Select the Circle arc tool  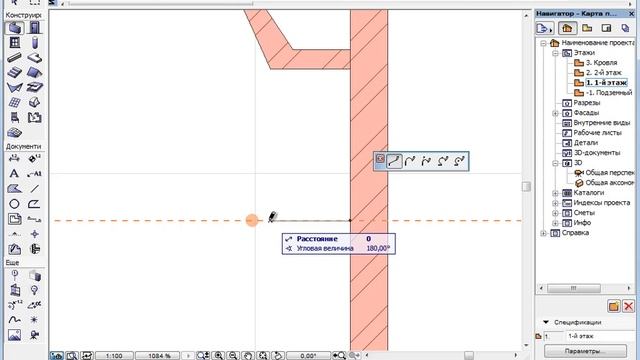[15, 204]
